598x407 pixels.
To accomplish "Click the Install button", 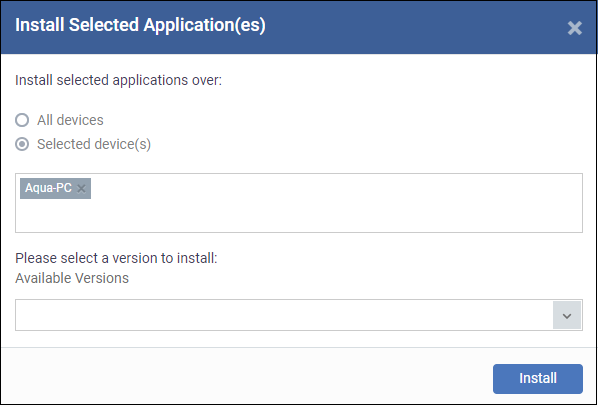I will [538, 379].
